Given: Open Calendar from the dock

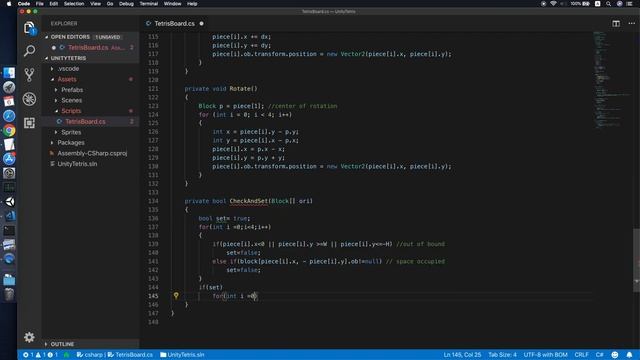Looking at the screenshot, I should [9, 102].
